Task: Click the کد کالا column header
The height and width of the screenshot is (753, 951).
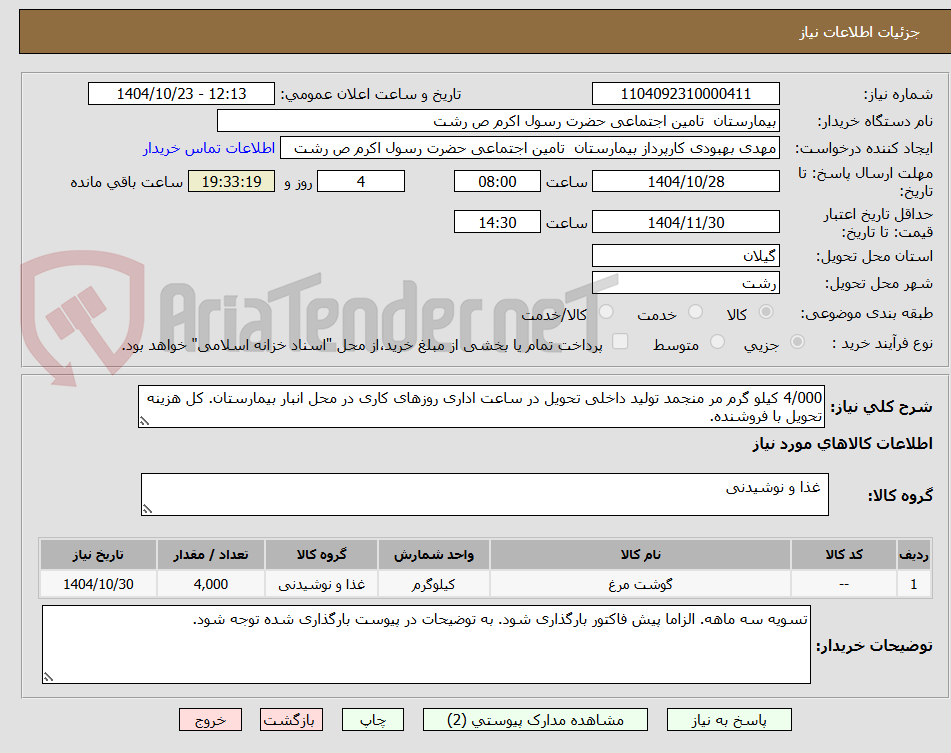Action: (x=844, y=554)
